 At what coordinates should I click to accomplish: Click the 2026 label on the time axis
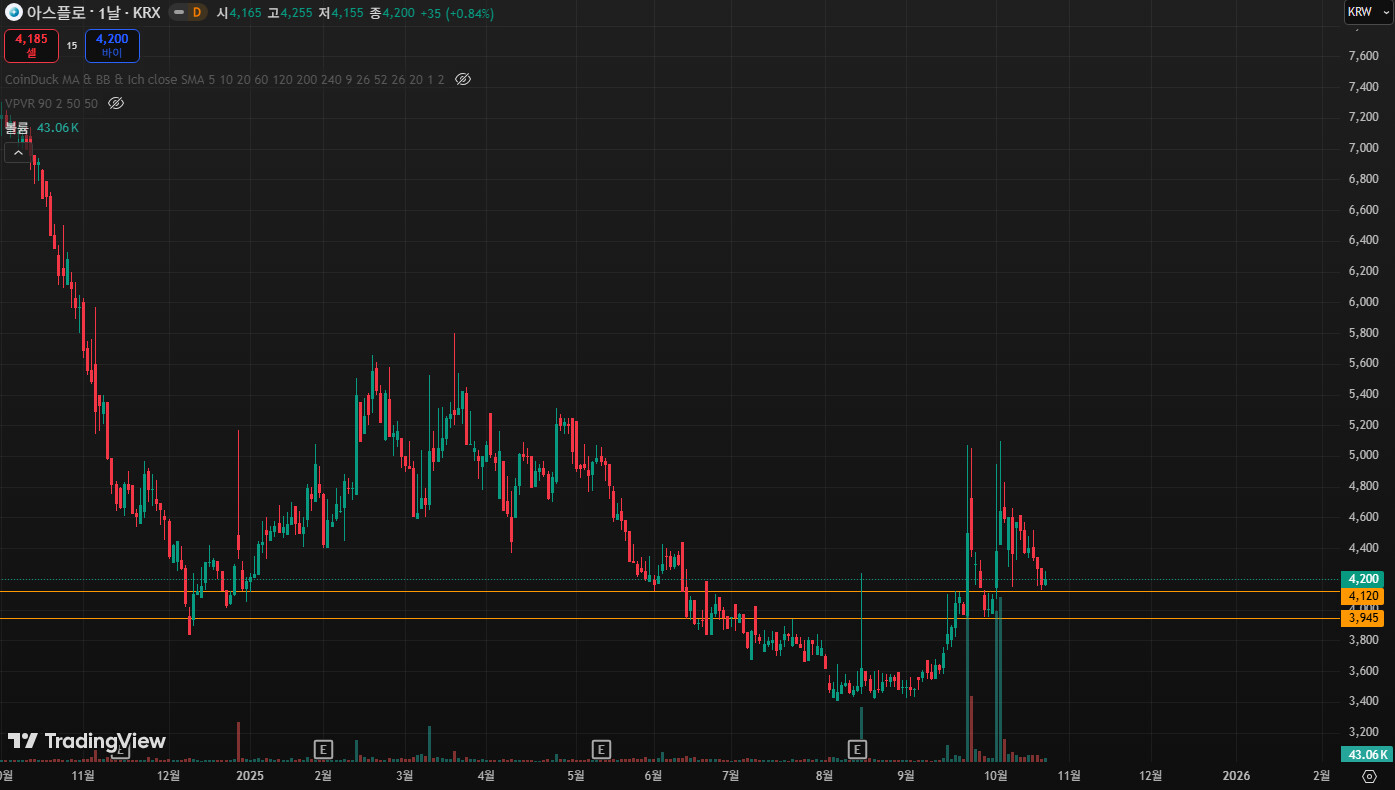1237,775
